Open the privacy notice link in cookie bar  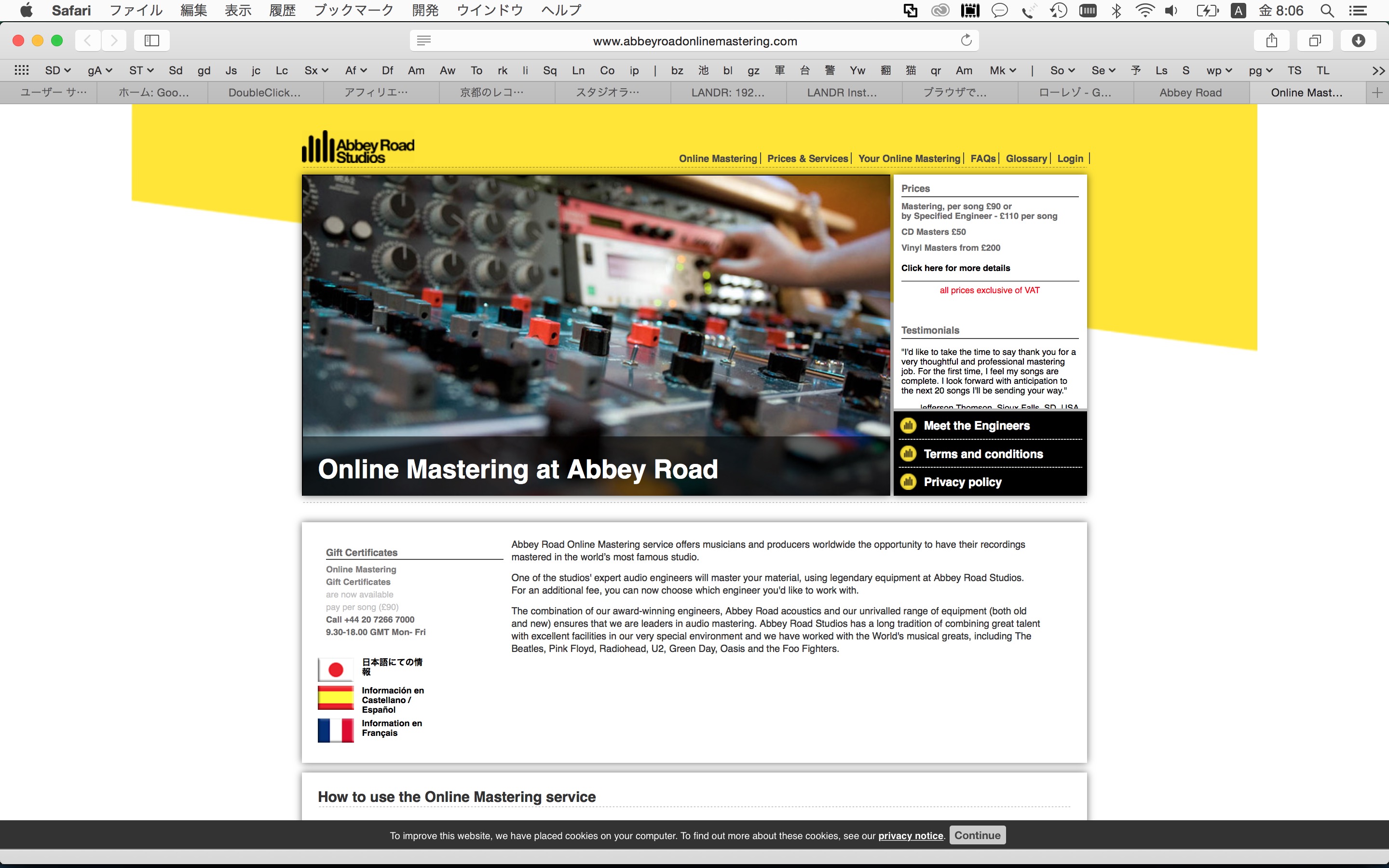click(x=910, y=836)
